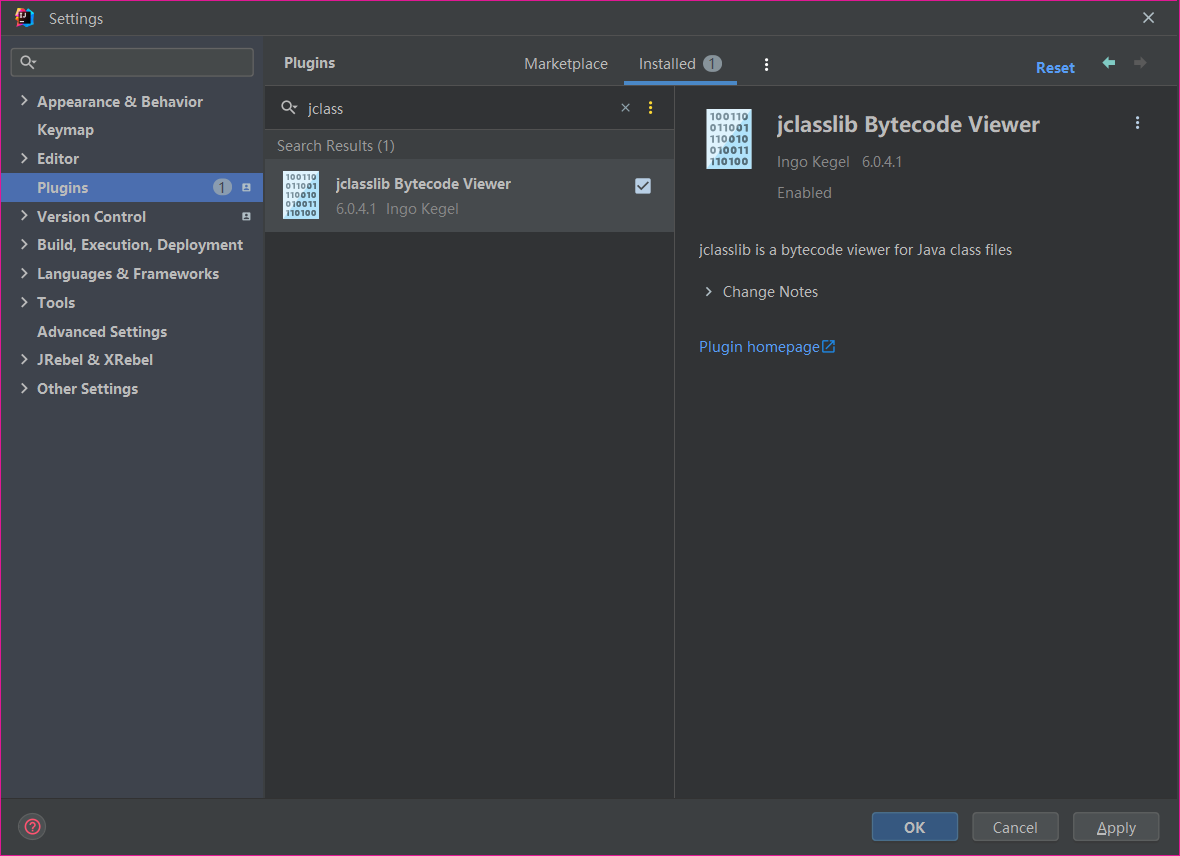Screen dimensions: 1180x856
Task: Click the external link icon after Plugin homepage
Action: 829,346
